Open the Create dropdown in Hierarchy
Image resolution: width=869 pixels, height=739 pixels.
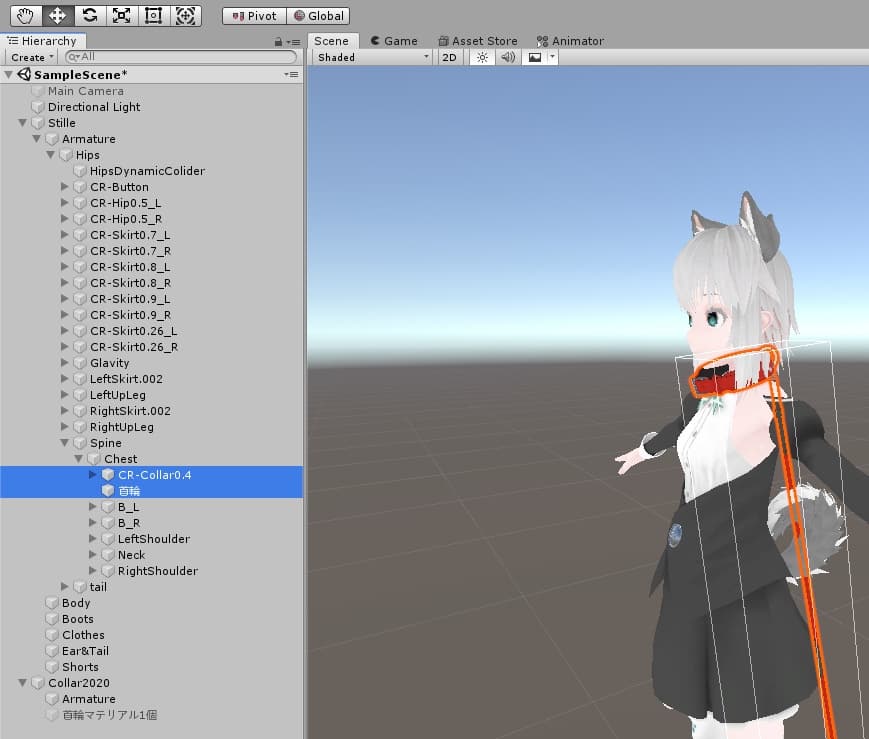(32, 57)
